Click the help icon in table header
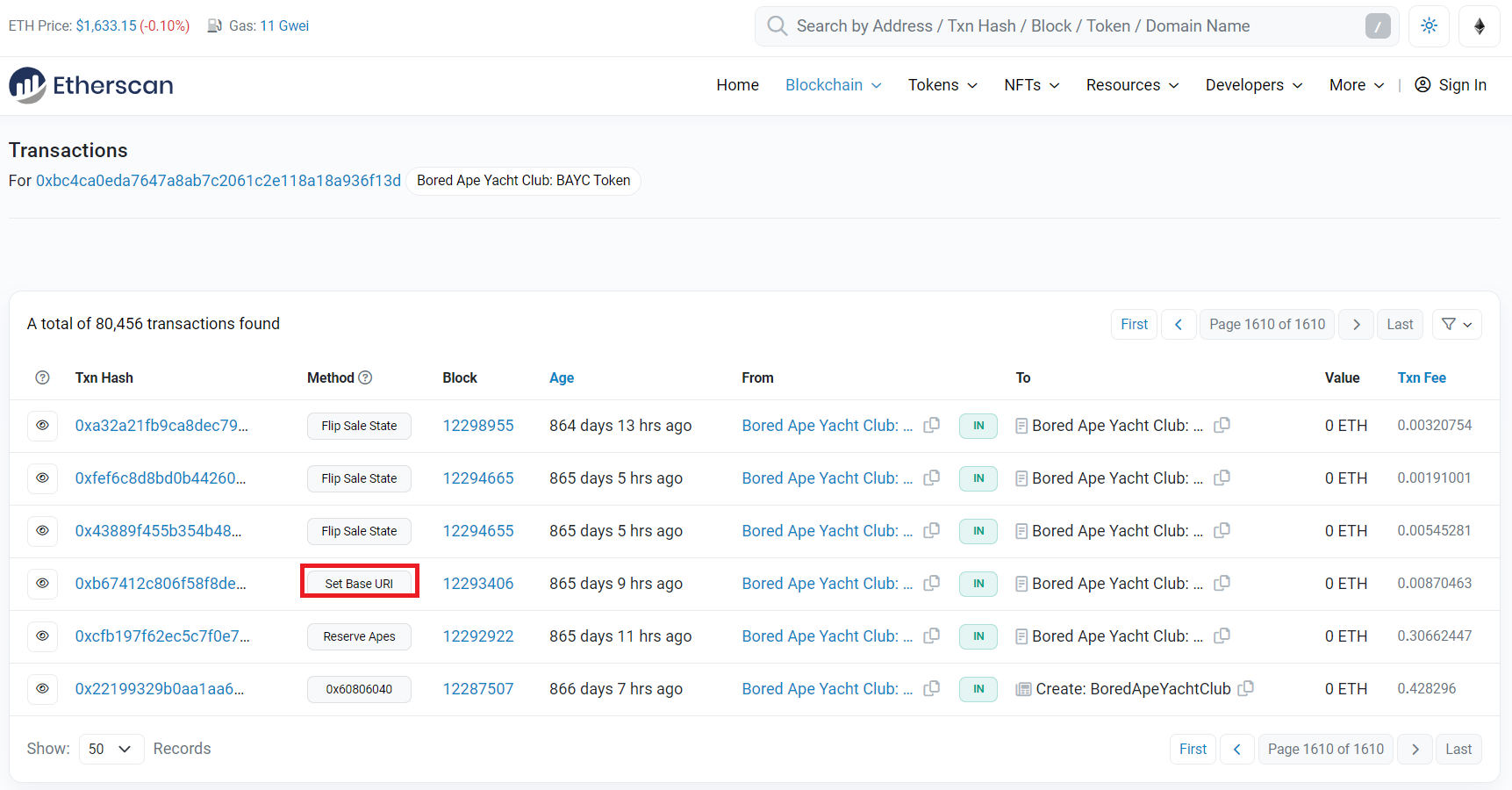This screenshot has height=790, width=1512. coord(42,377)
